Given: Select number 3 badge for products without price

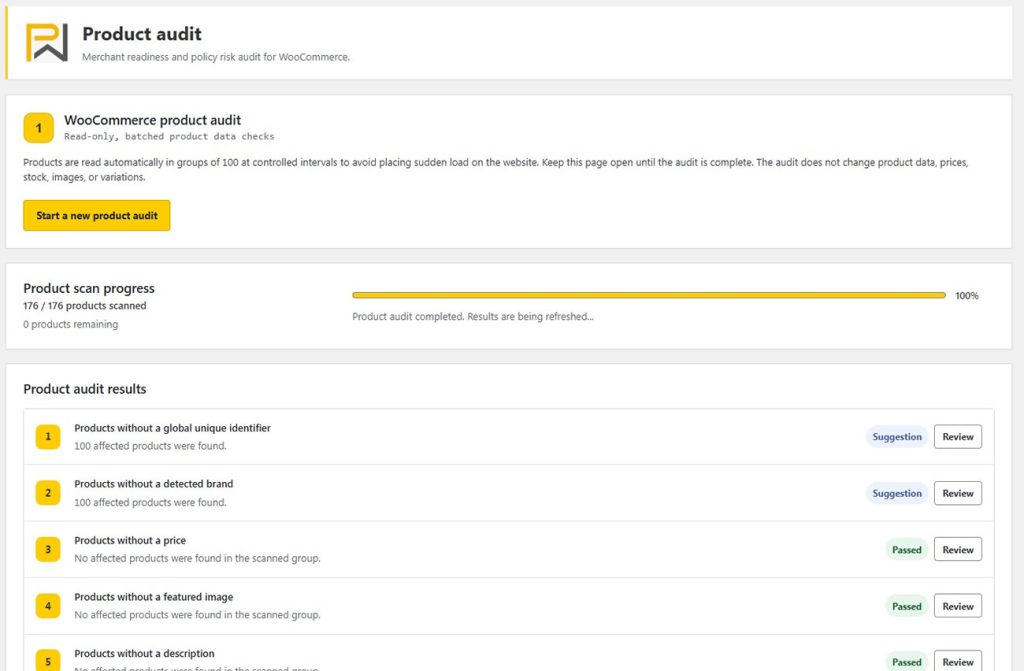Looking at the screenshot, I should [48, 549].
